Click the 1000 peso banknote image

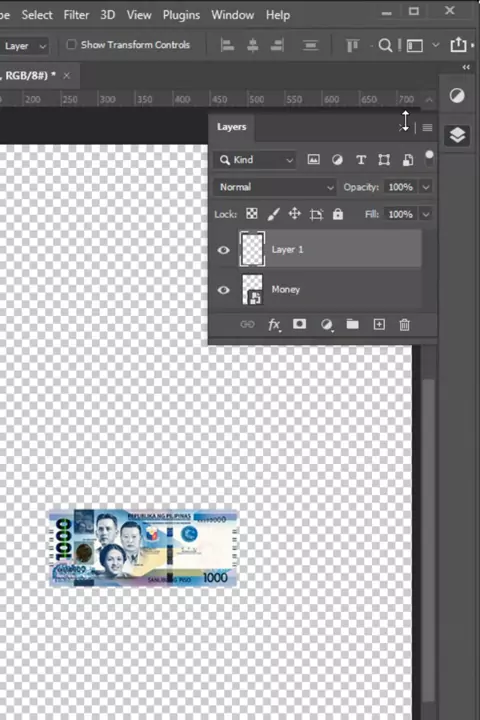(143, 548)
